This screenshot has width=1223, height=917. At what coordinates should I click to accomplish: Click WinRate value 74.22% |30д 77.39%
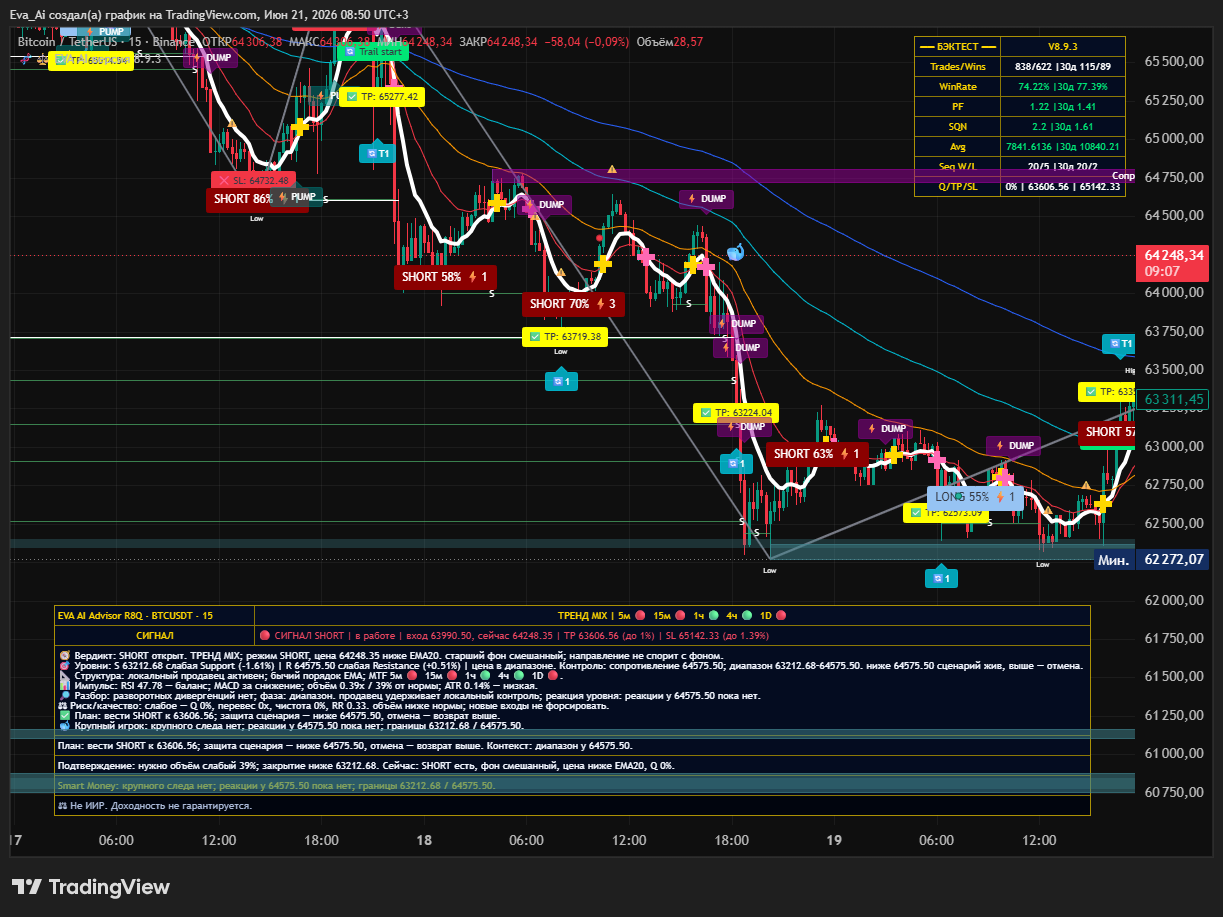click(1063, 87)
